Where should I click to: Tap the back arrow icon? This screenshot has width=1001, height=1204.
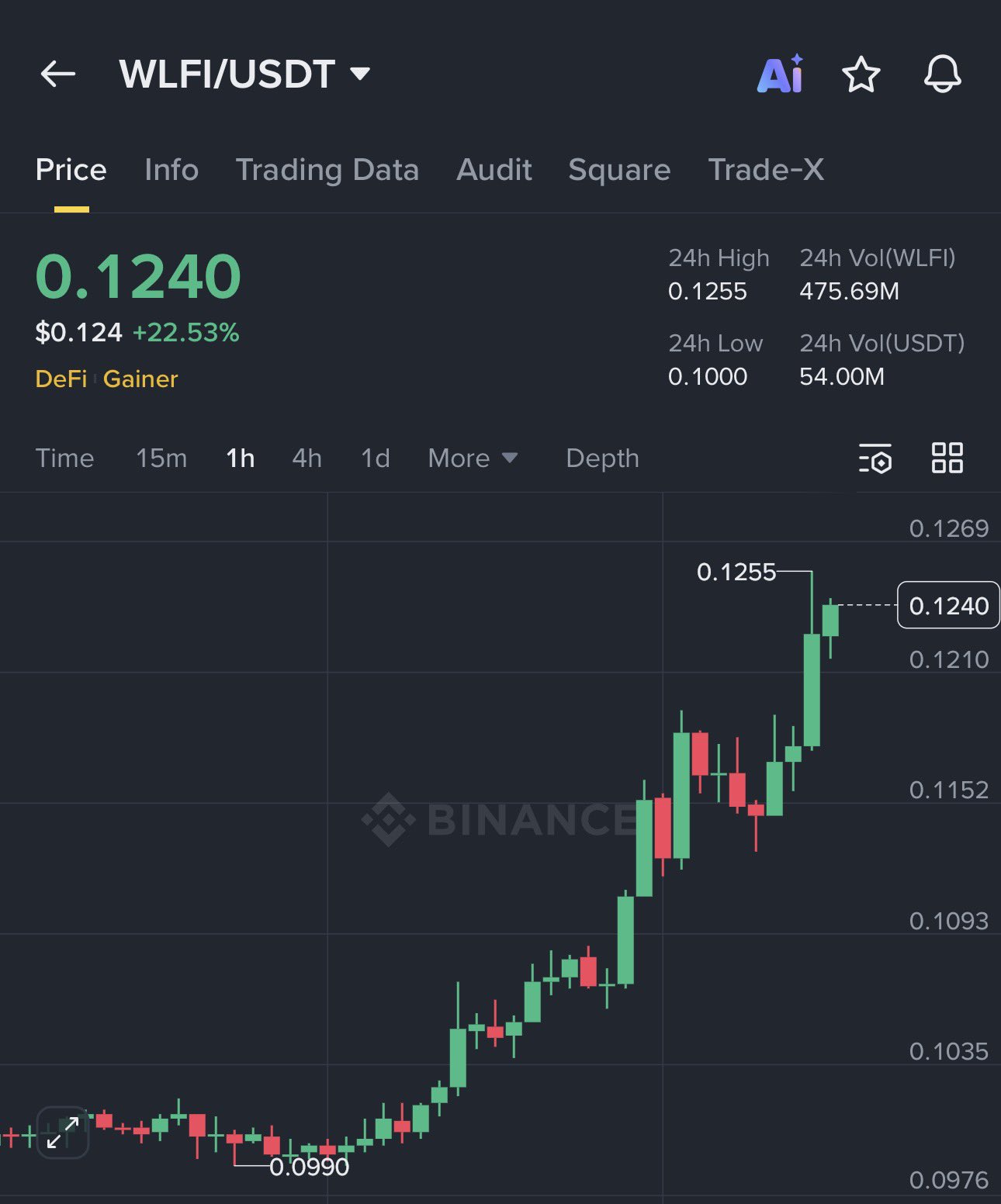point(58,74)
